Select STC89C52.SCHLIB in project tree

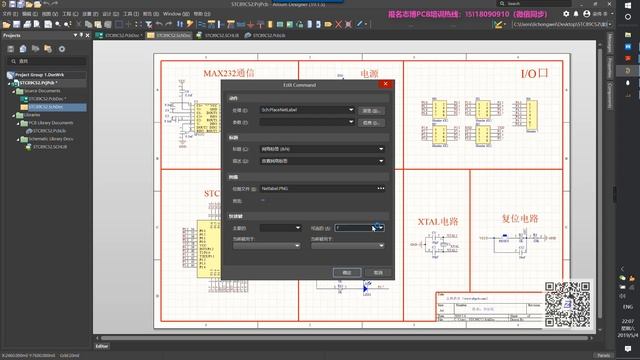click(50, 147)
